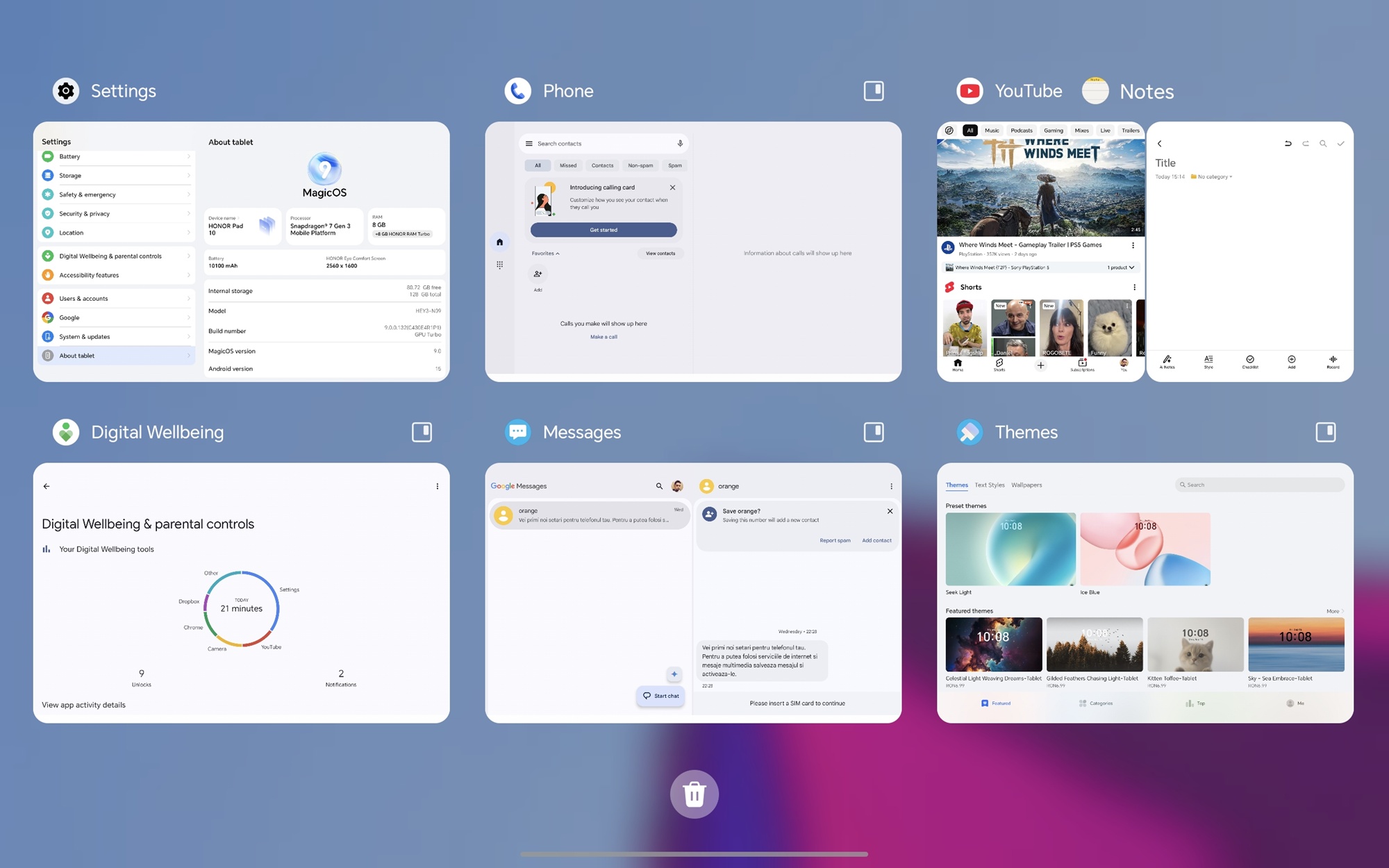The height and width of the screenshot is (868, 1389).
Task: Toggle split-screen button for Themes card
Action: tap(1325, 432)
